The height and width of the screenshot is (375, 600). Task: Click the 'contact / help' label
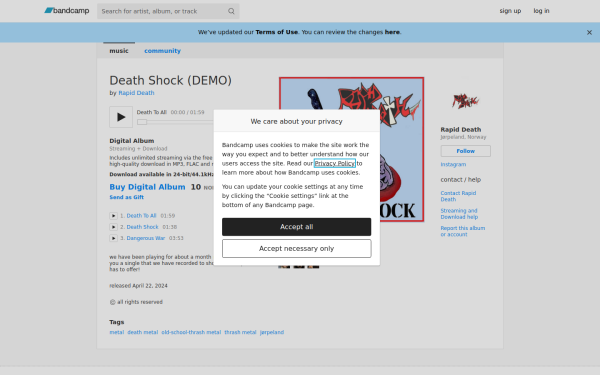pos(461,179)
